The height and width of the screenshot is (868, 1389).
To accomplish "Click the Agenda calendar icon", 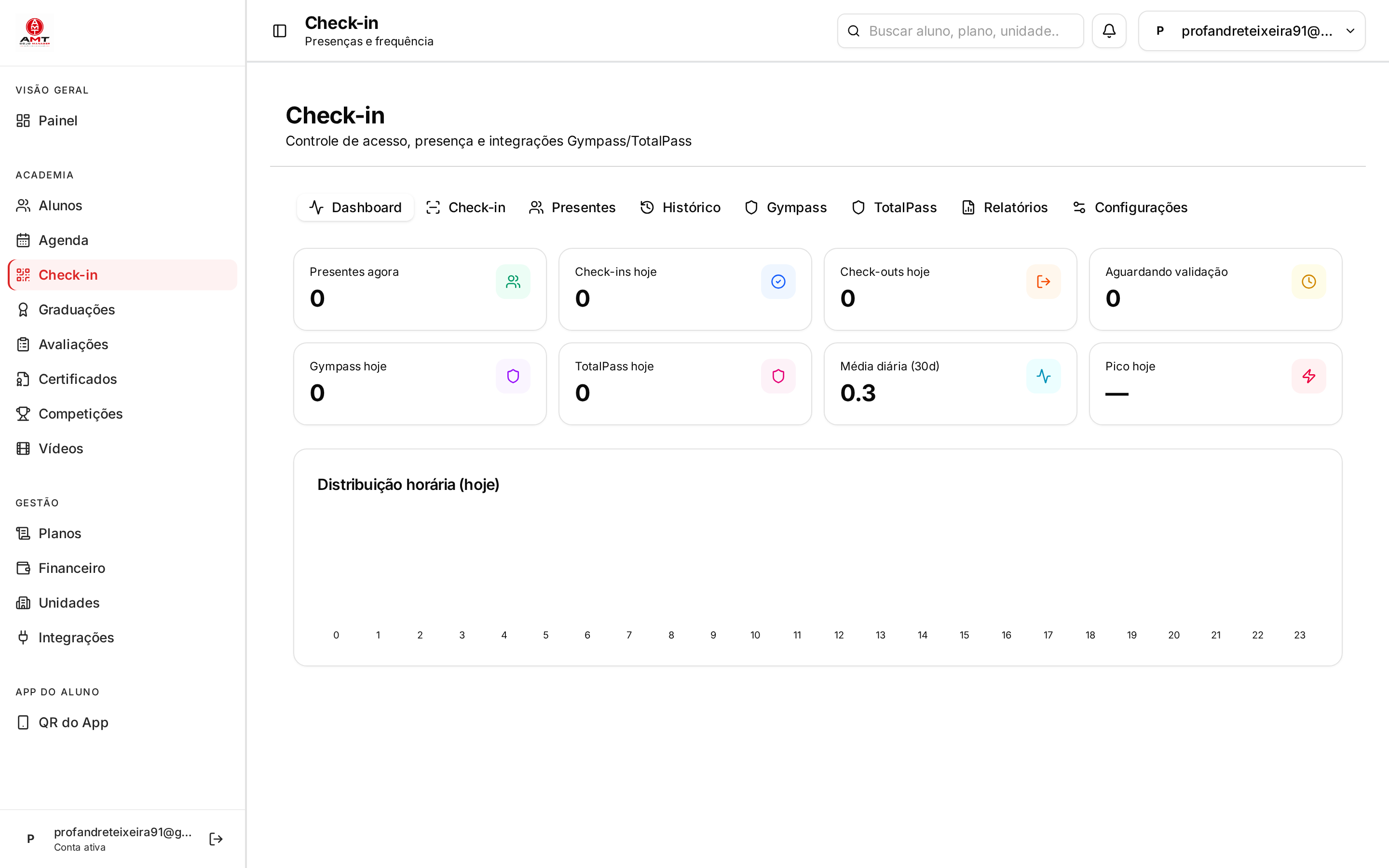I will pos(23,240).
